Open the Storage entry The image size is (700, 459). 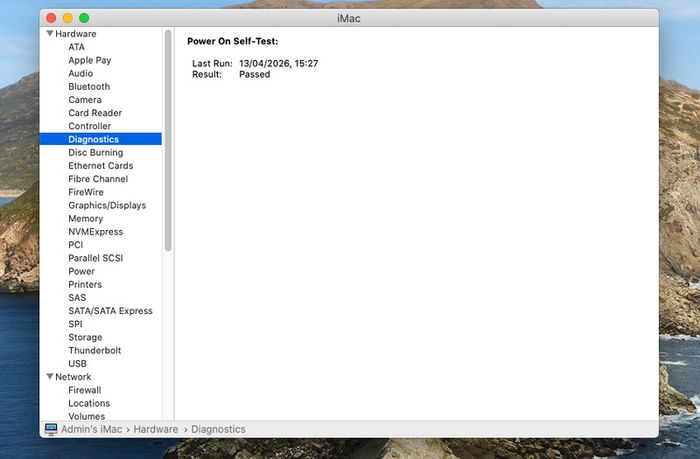(x=85, y=337)
